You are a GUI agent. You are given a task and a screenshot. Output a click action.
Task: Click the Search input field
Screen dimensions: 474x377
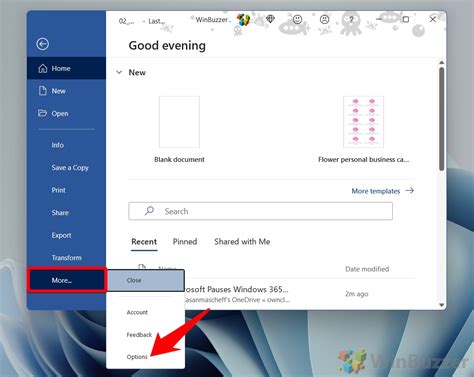tap(260, 211)
